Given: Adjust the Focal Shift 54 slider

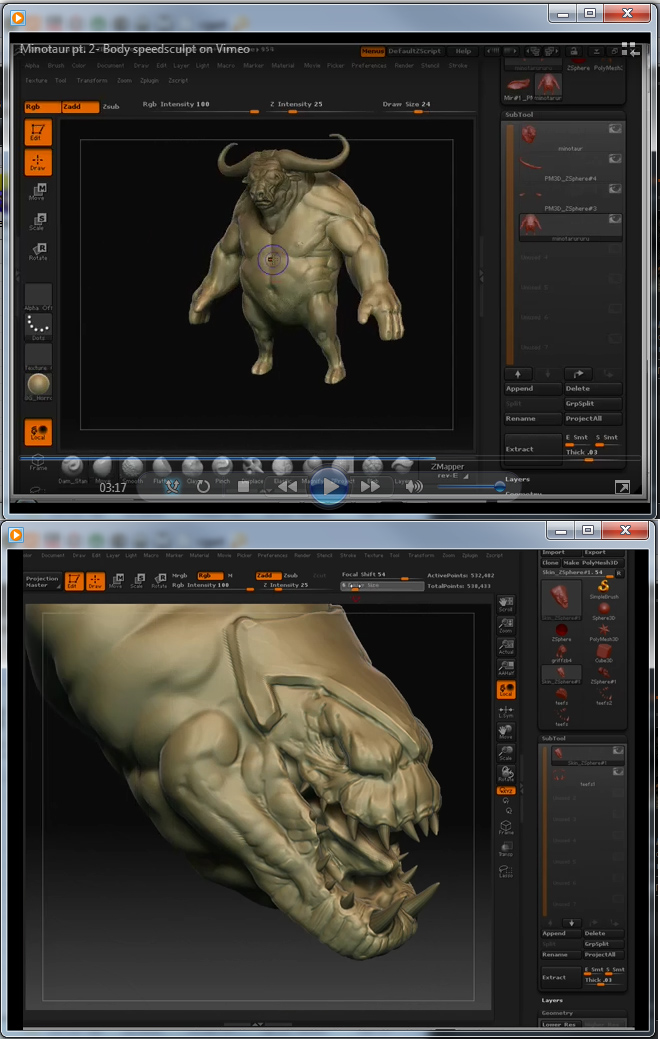Looking at the screenshot, I should 381,576.
